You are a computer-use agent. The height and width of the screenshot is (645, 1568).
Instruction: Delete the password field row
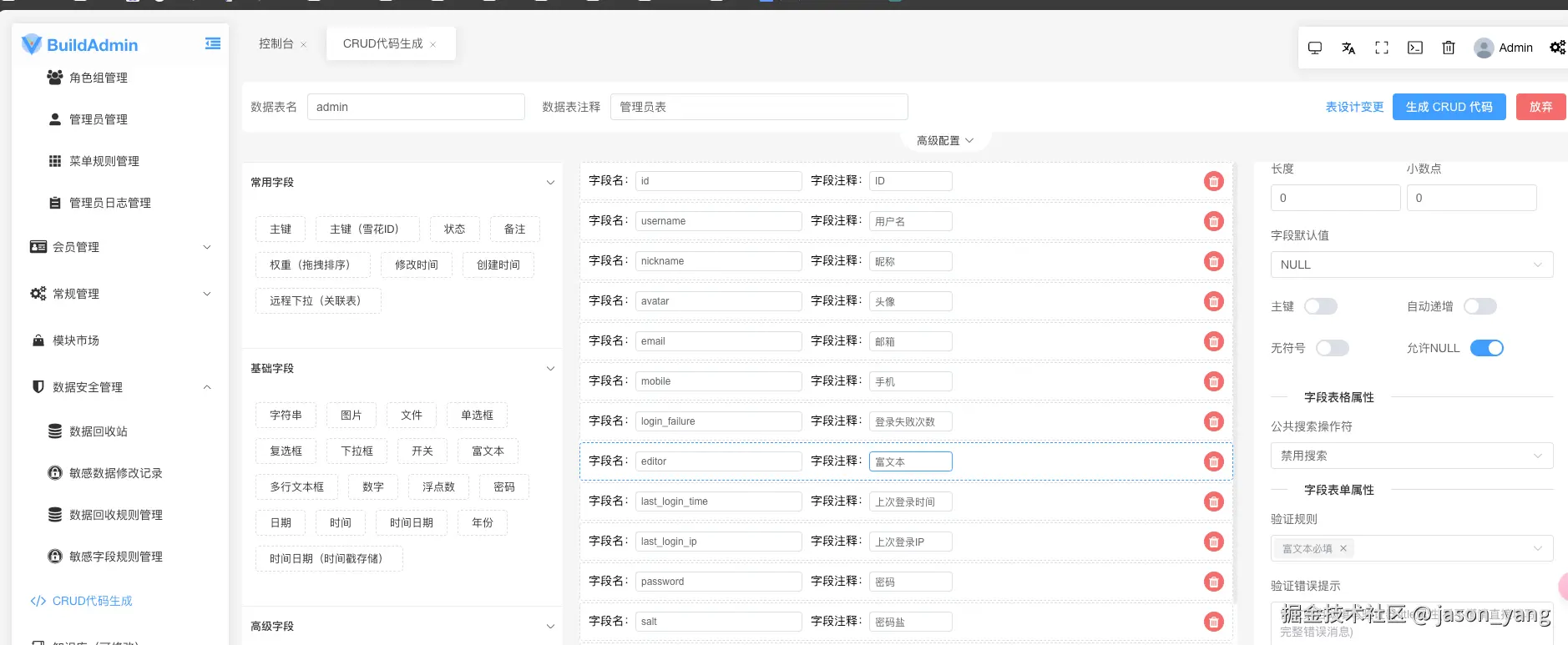point(1214,582)
